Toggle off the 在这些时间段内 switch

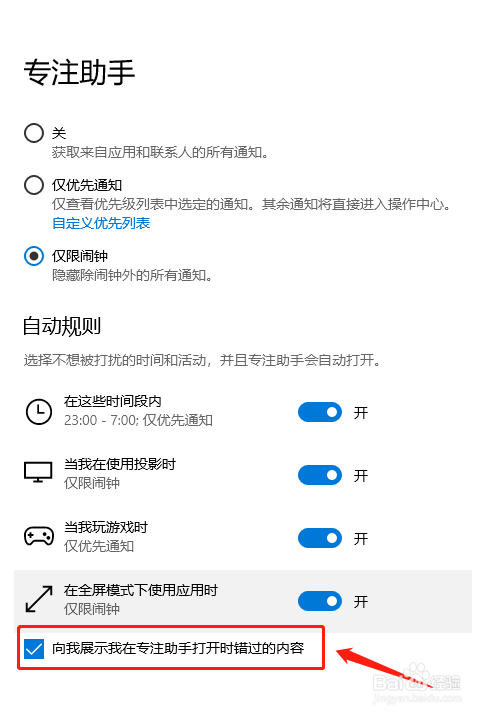(320, 412)
